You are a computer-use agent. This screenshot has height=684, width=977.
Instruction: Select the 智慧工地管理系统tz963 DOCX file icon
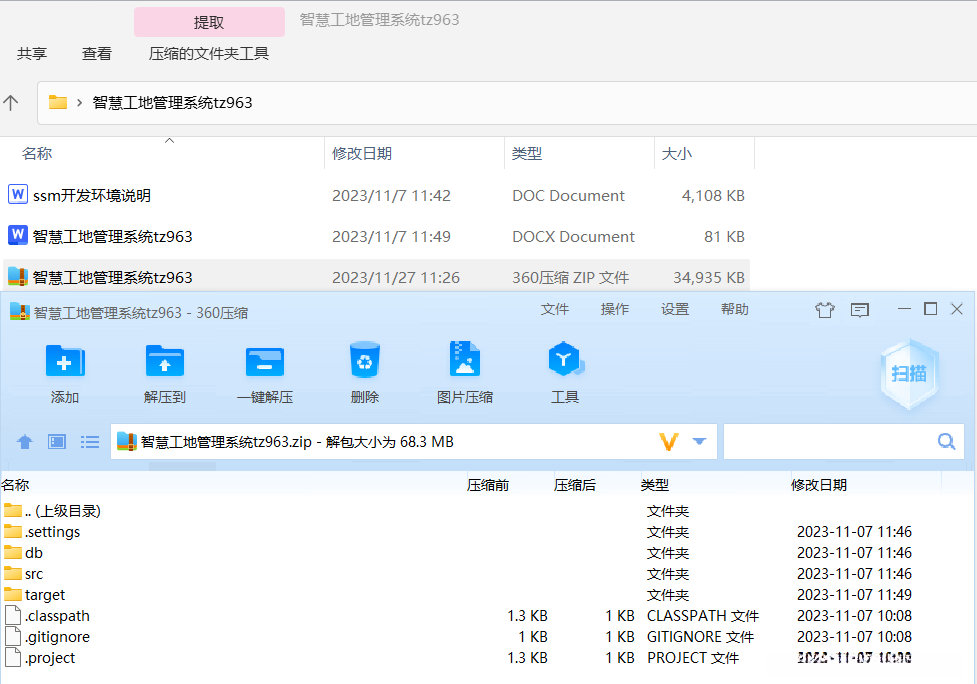(17, 235)
